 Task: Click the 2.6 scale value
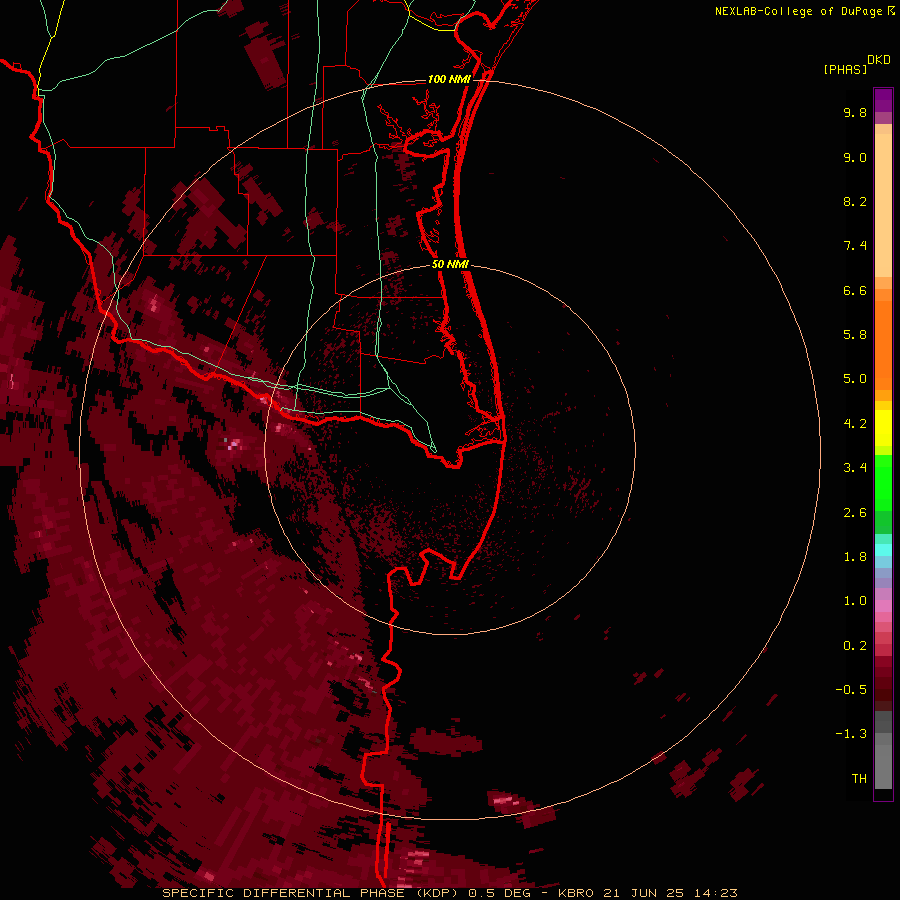(x=855, y=513)
